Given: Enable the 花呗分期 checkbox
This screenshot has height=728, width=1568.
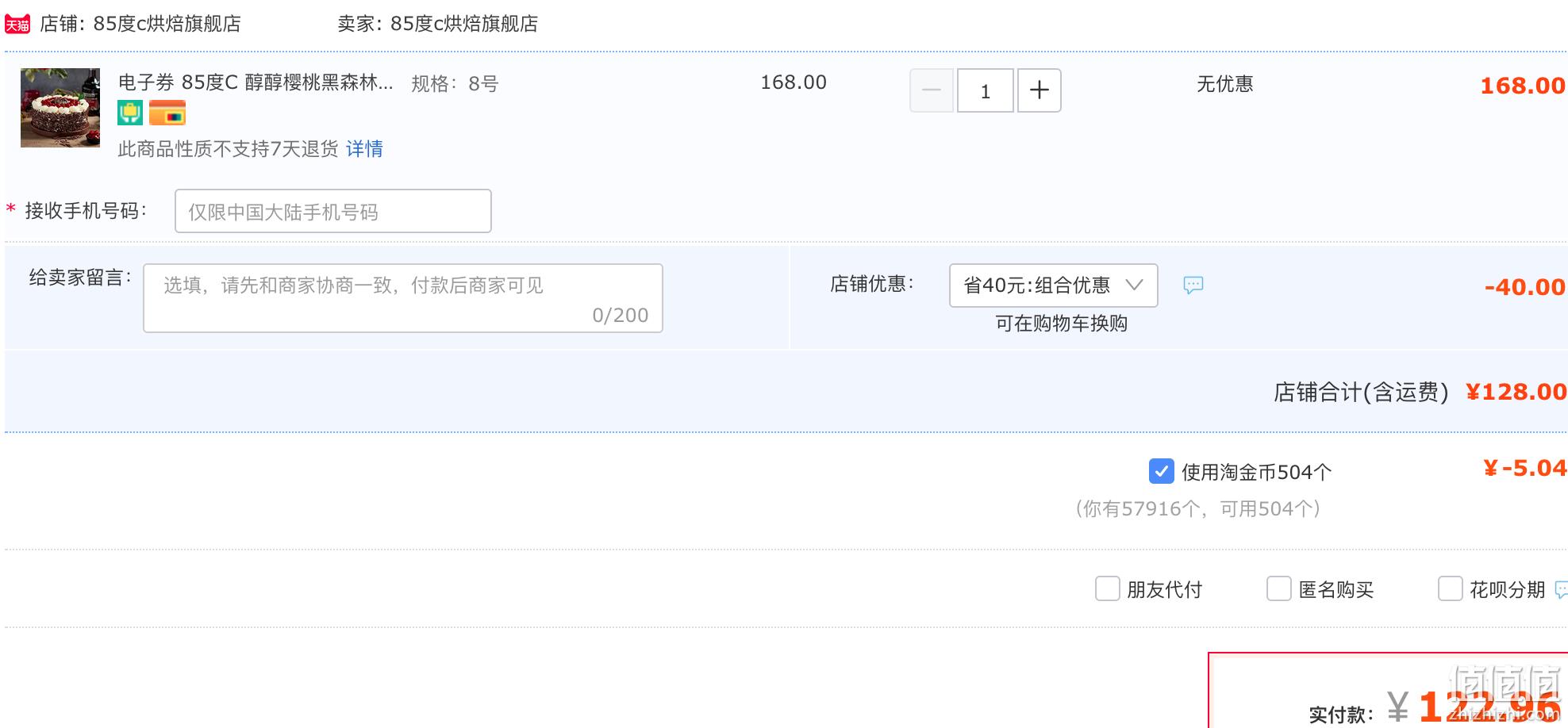Looking at the screenshot, I should [1450, 588].
